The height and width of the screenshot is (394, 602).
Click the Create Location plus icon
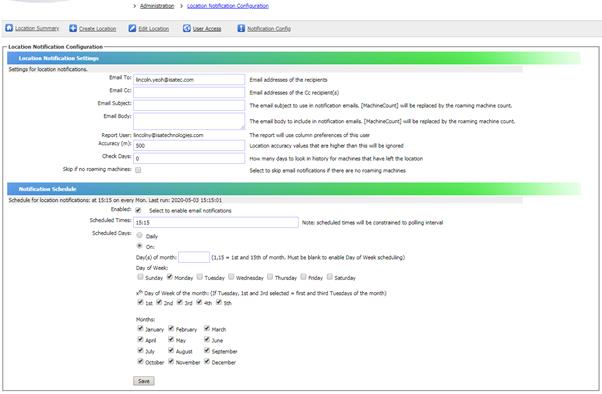73,28
